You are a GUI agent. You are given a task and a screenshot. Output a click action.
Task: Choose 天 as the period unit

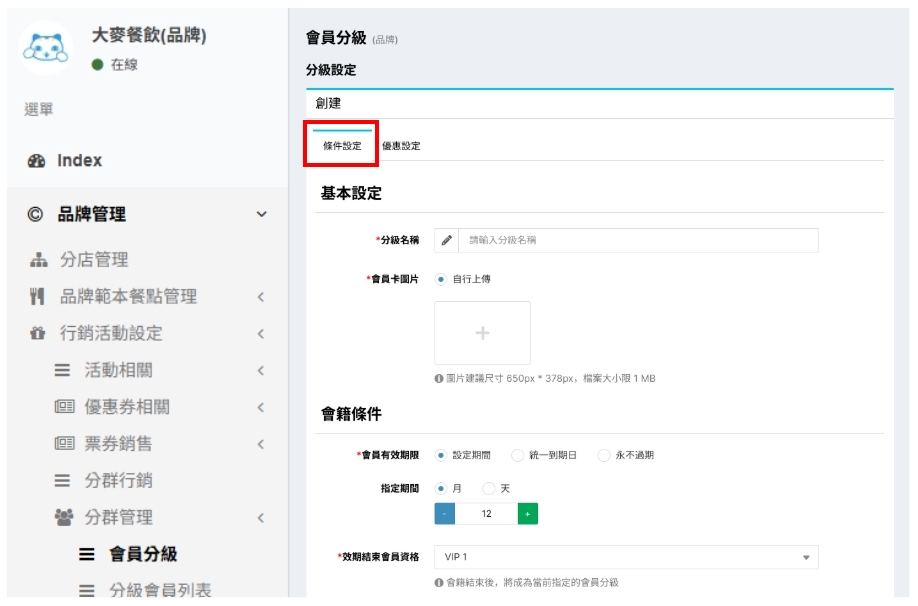point(488,489)
